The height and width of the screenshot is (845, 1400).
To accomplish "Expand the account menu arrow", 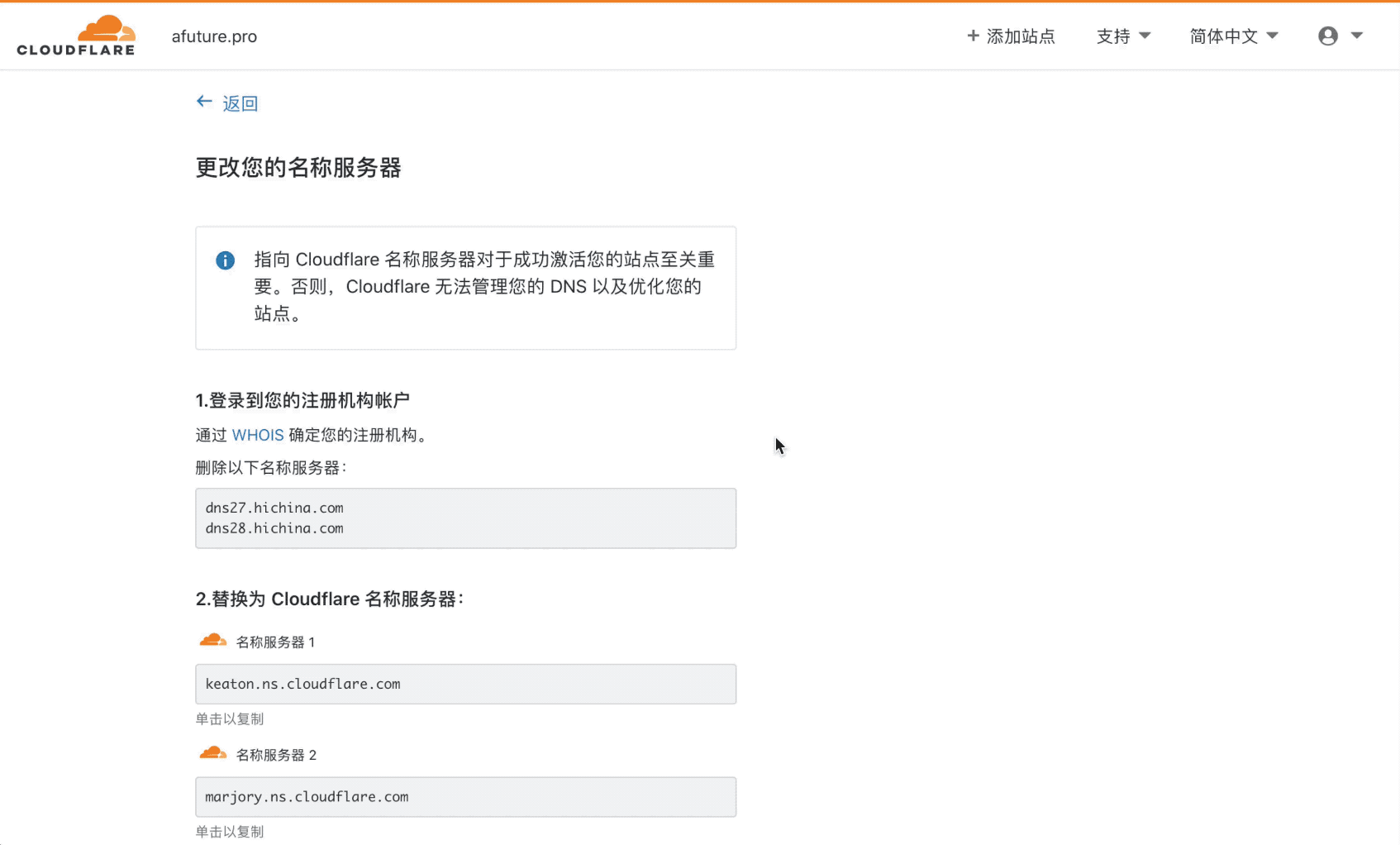I will [x=1356, y=36].
